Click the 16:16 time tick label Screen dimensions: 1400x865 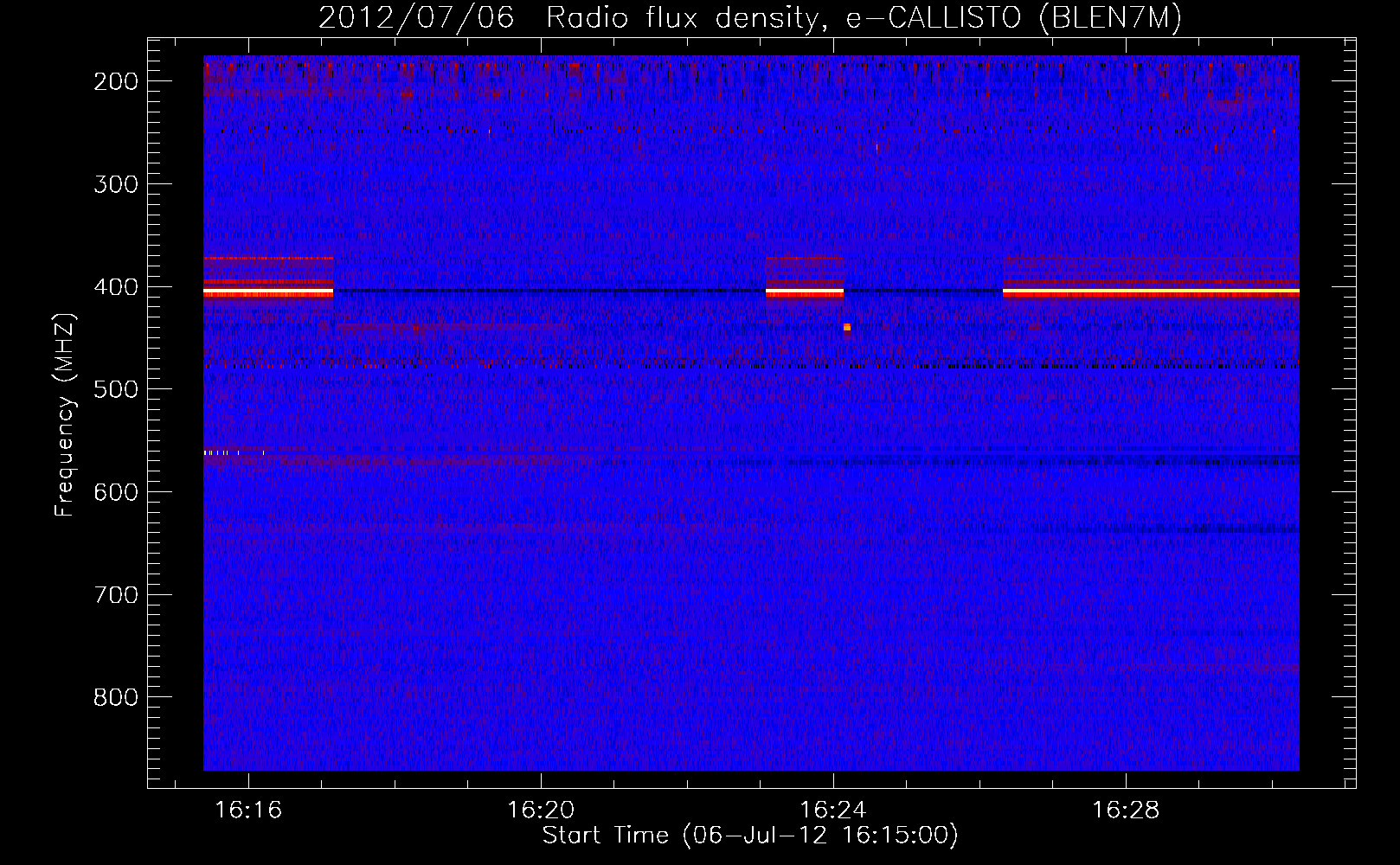(248, 811)
